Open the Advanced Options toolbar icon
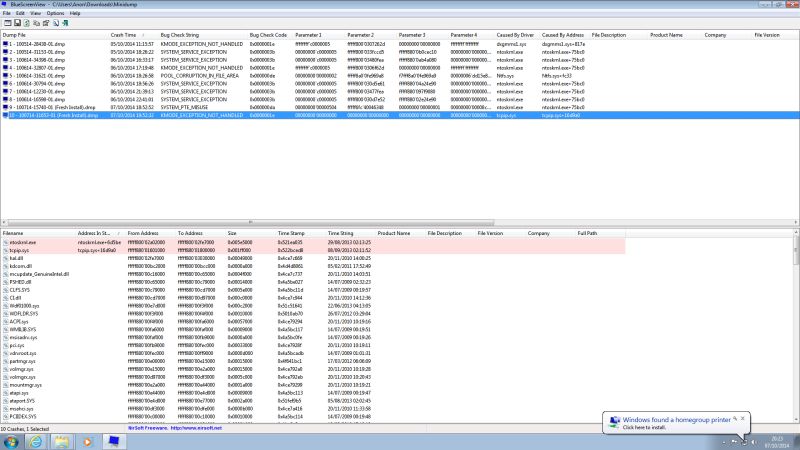The width and height of the screenshot is (800, 450). [8, 23]
